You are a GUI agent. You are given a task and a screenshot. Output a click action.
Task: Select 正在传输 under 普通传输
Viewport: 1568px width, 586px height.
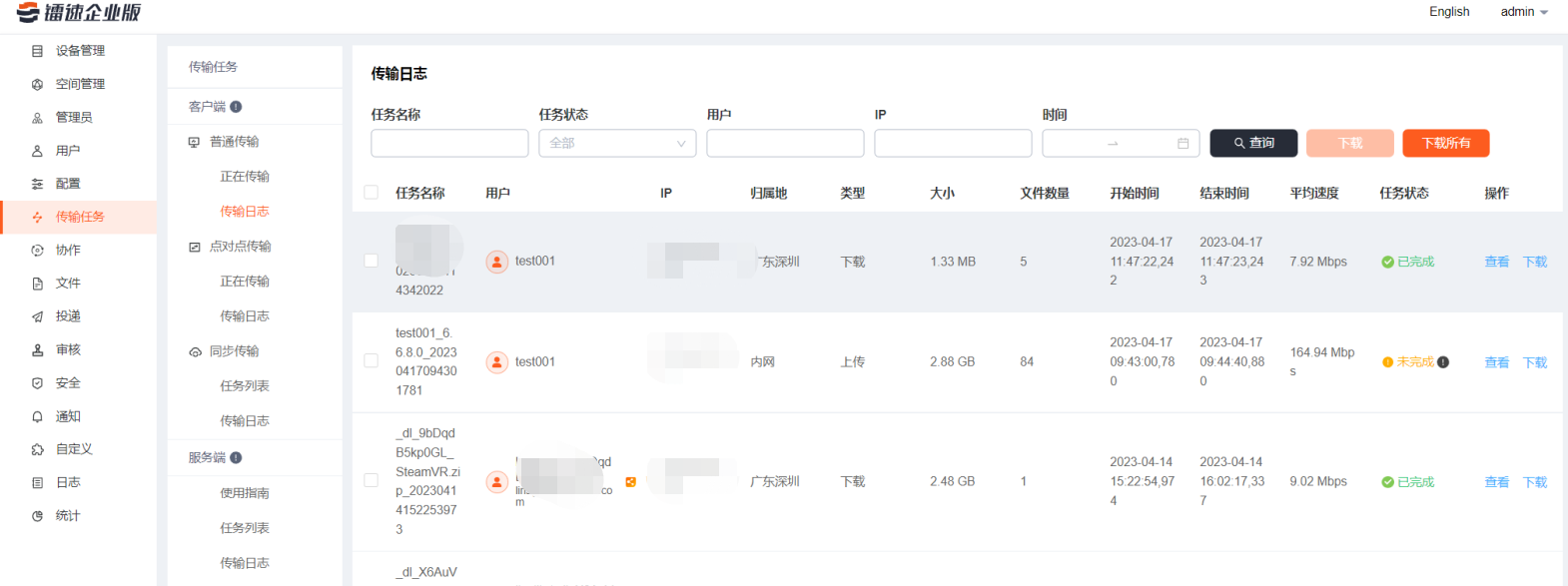[245, 177]
